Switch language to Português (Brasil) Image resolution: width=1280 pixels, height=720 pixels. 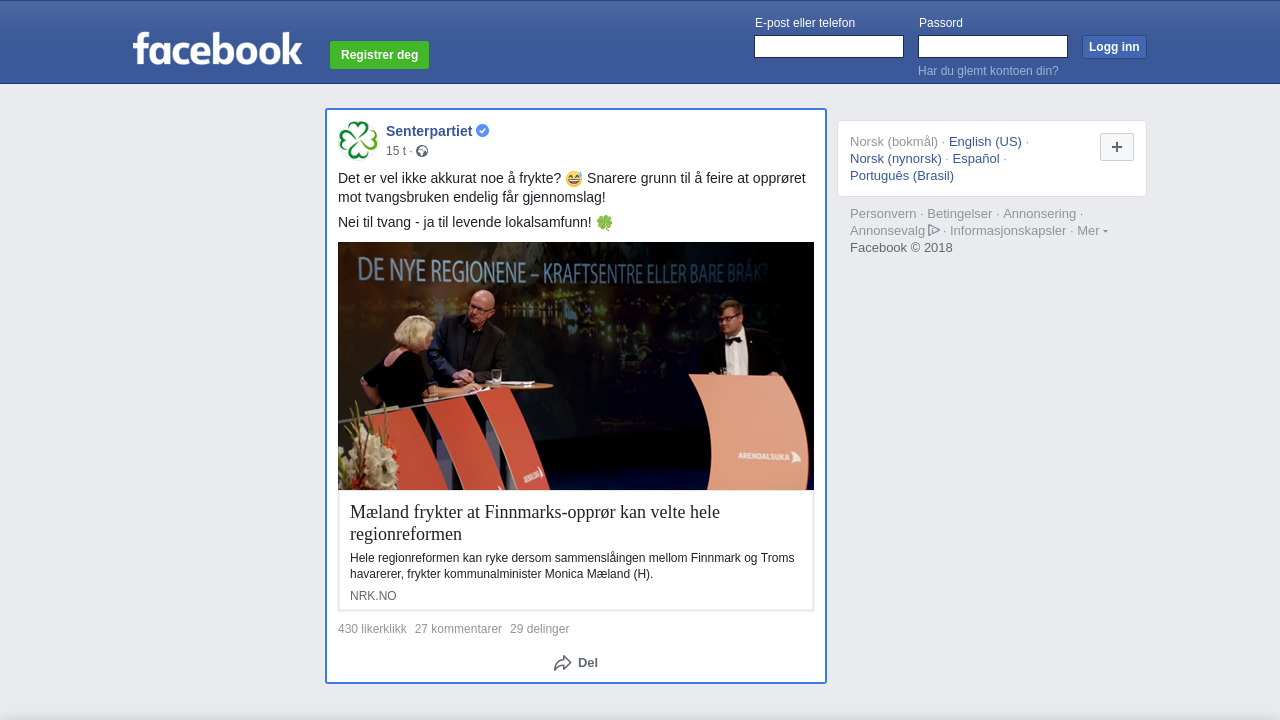[x=902, y=176]
